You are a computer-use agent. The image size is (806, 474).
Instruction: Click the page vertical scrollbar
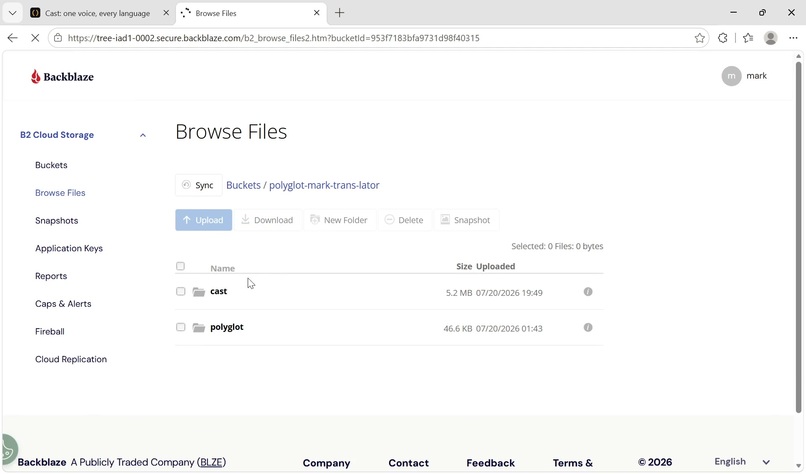[x=798, y=236]
